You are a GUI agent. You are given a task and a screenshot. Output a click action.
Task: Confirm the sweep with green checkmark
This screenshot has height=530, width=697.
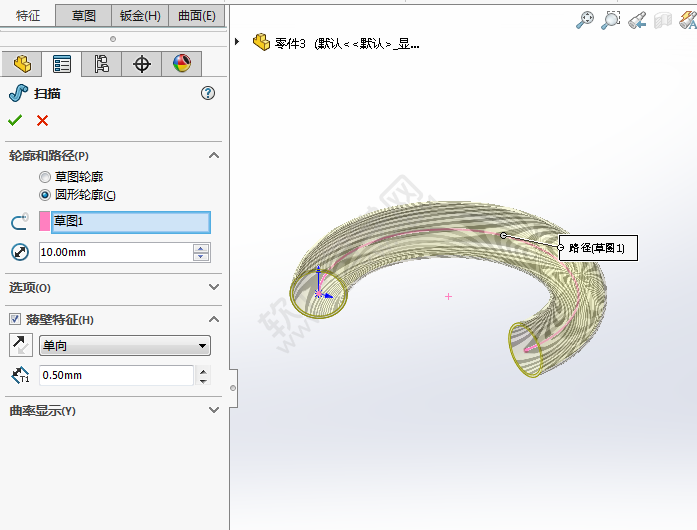[15, 120]
